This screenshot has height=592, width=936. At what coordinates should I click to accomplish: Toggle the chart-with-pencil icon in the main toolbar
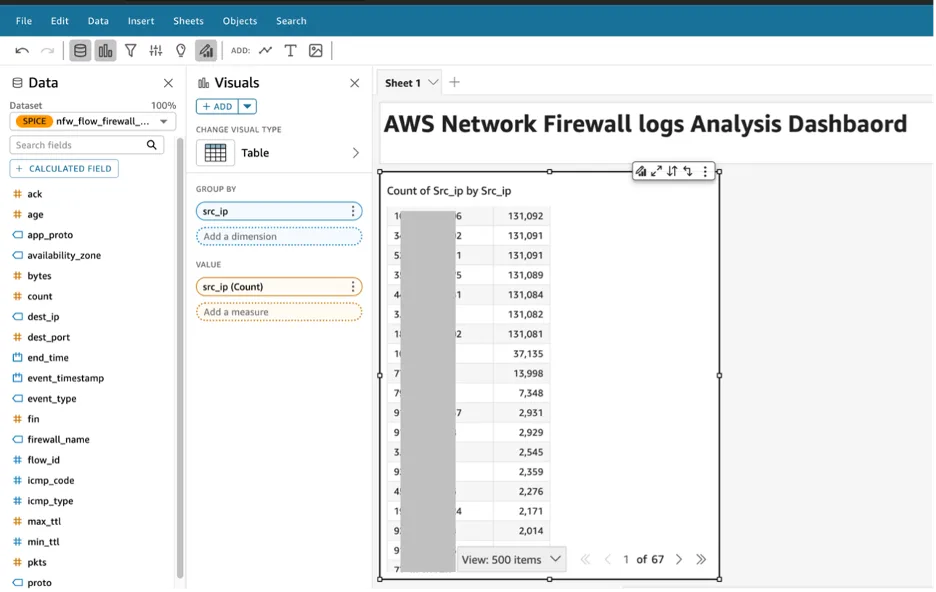[206, 51]
